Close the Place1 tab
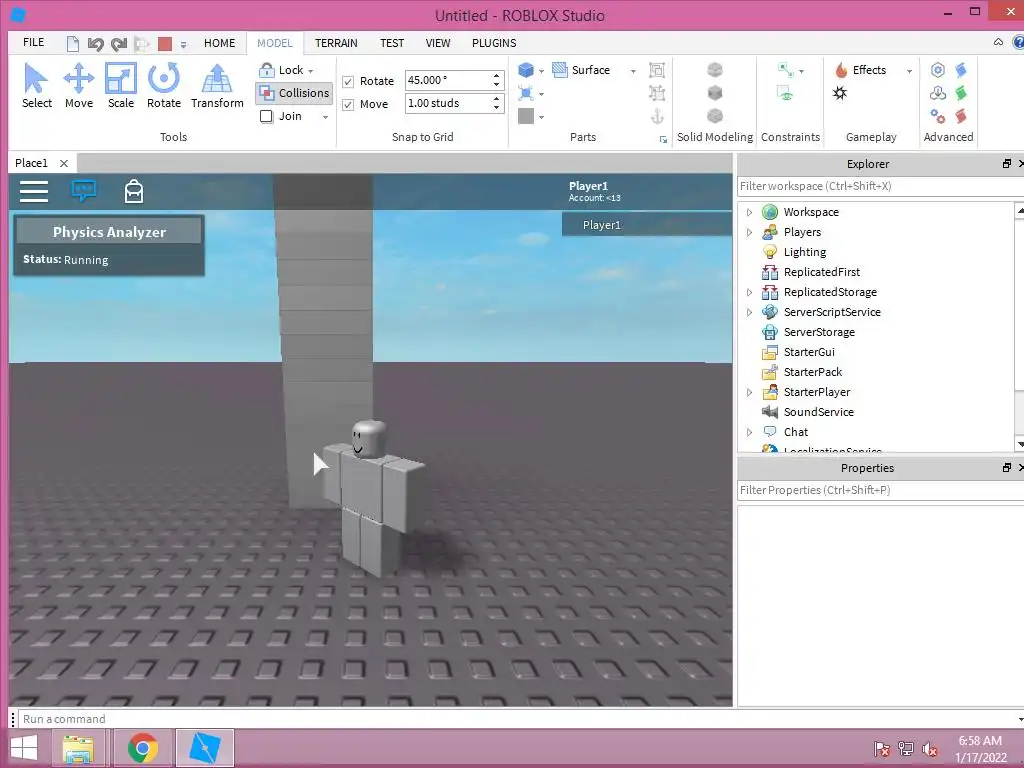 pyautogui.click(x=63, y=163)
